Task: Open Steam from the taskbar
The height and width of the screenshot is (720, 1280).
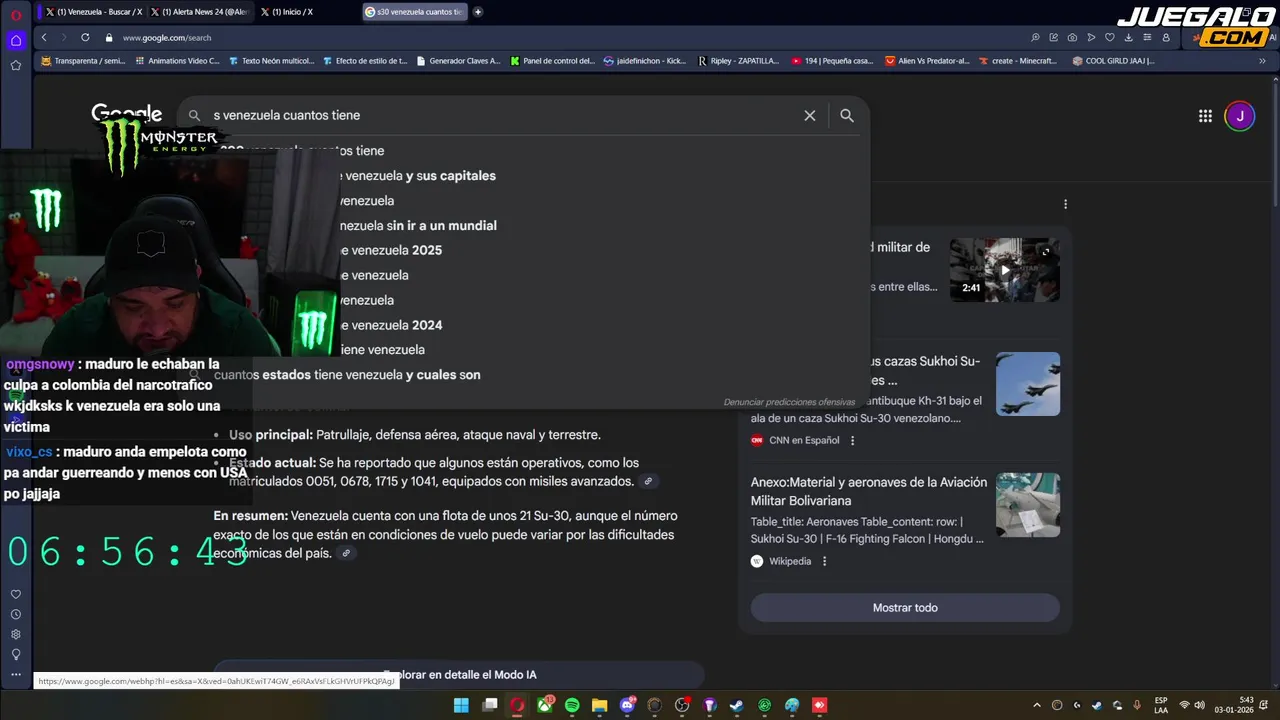Action: click(x=737, y=705)
